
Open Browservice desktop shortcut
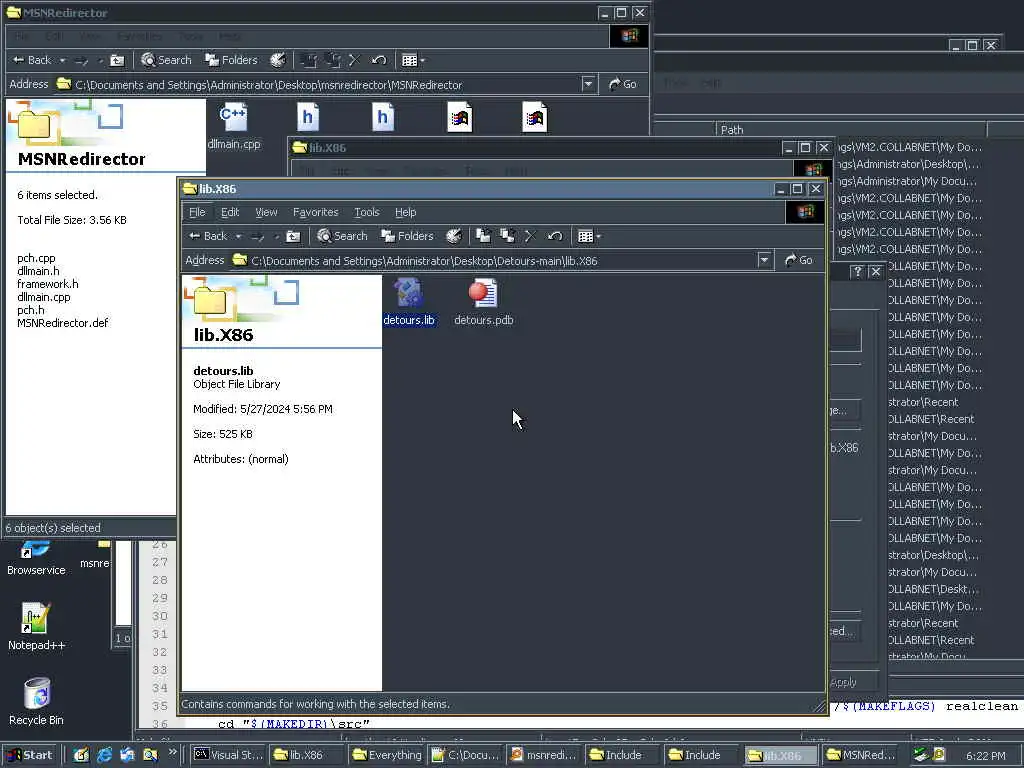36,559
